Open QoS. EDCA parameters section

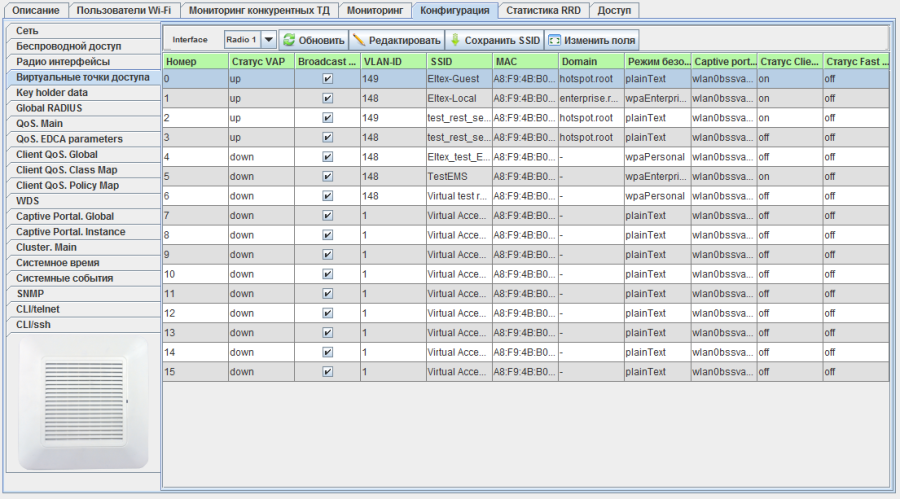point(84,139)
